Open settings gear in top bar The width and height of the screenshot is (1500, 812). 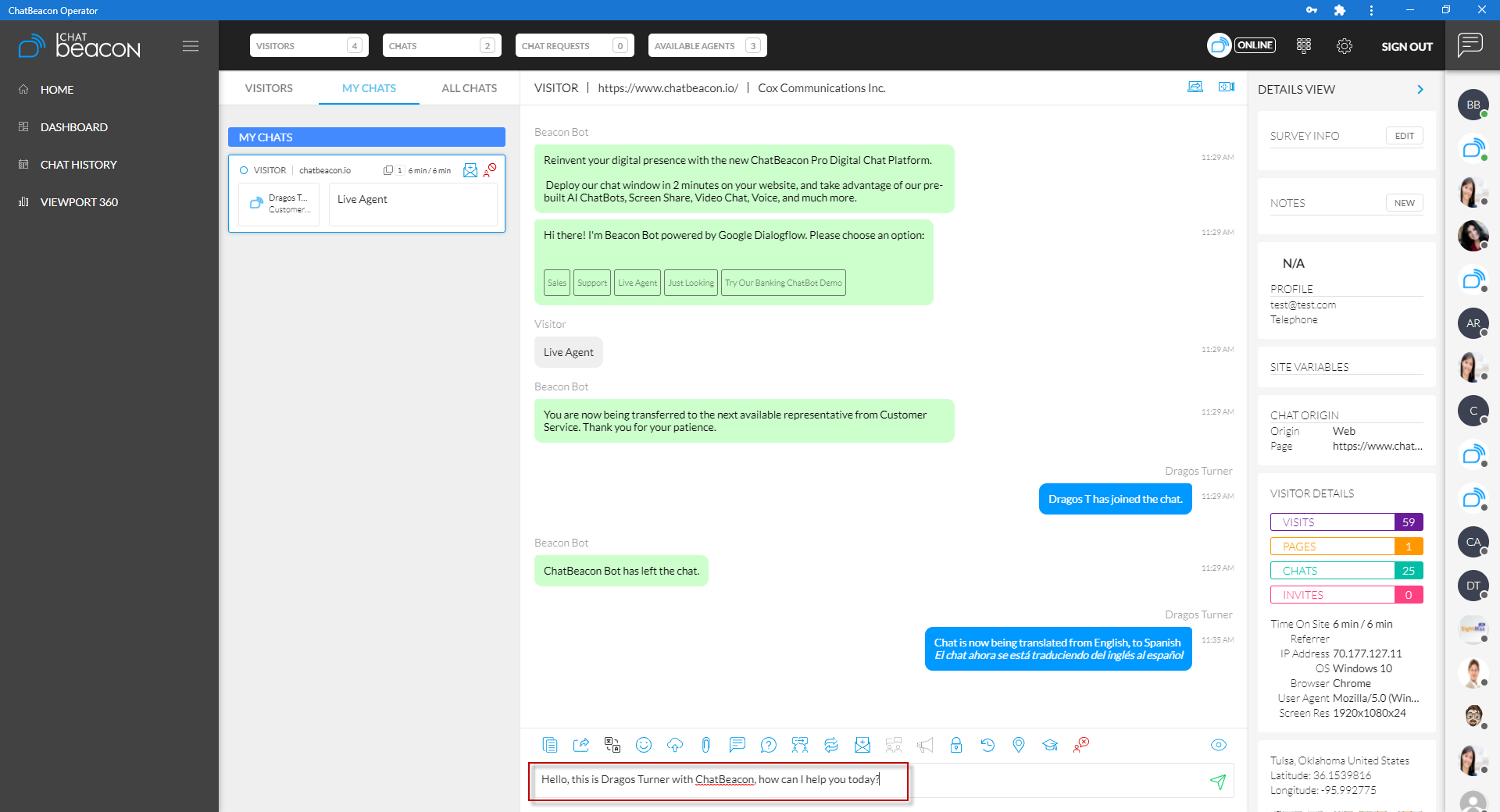(x=1345, y=46)
